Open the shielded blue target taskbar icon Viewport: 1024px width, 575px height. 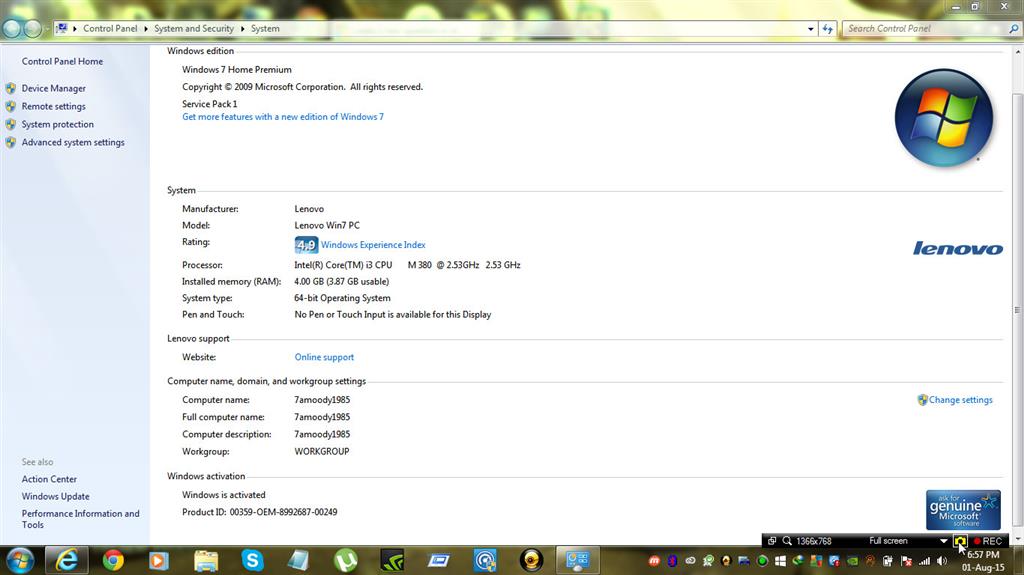click(x=485, y=561)
